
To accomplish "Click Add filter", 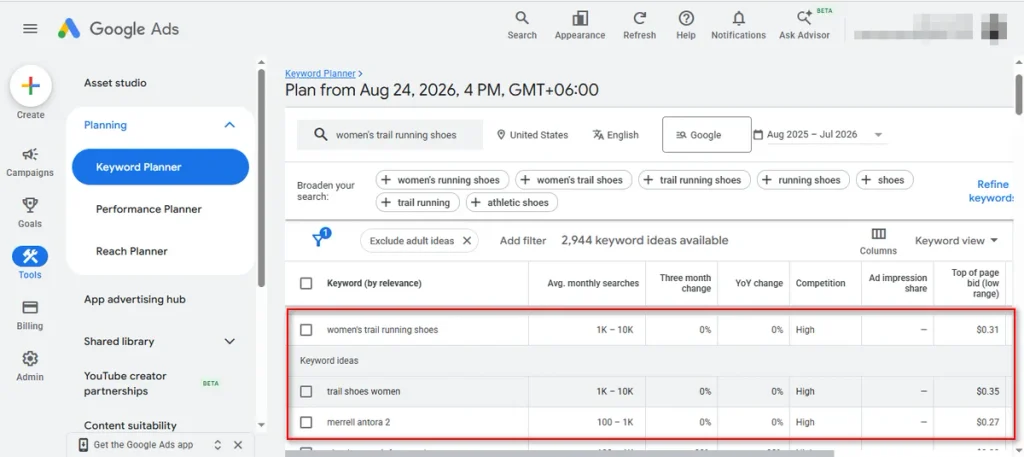I will (523, 241).
